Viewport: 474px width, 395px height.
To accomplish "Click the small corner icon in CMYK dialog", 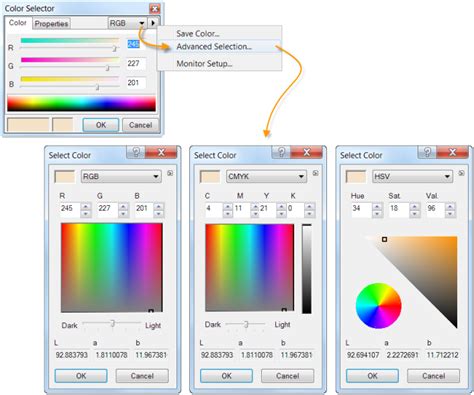I will click(315, 173).
